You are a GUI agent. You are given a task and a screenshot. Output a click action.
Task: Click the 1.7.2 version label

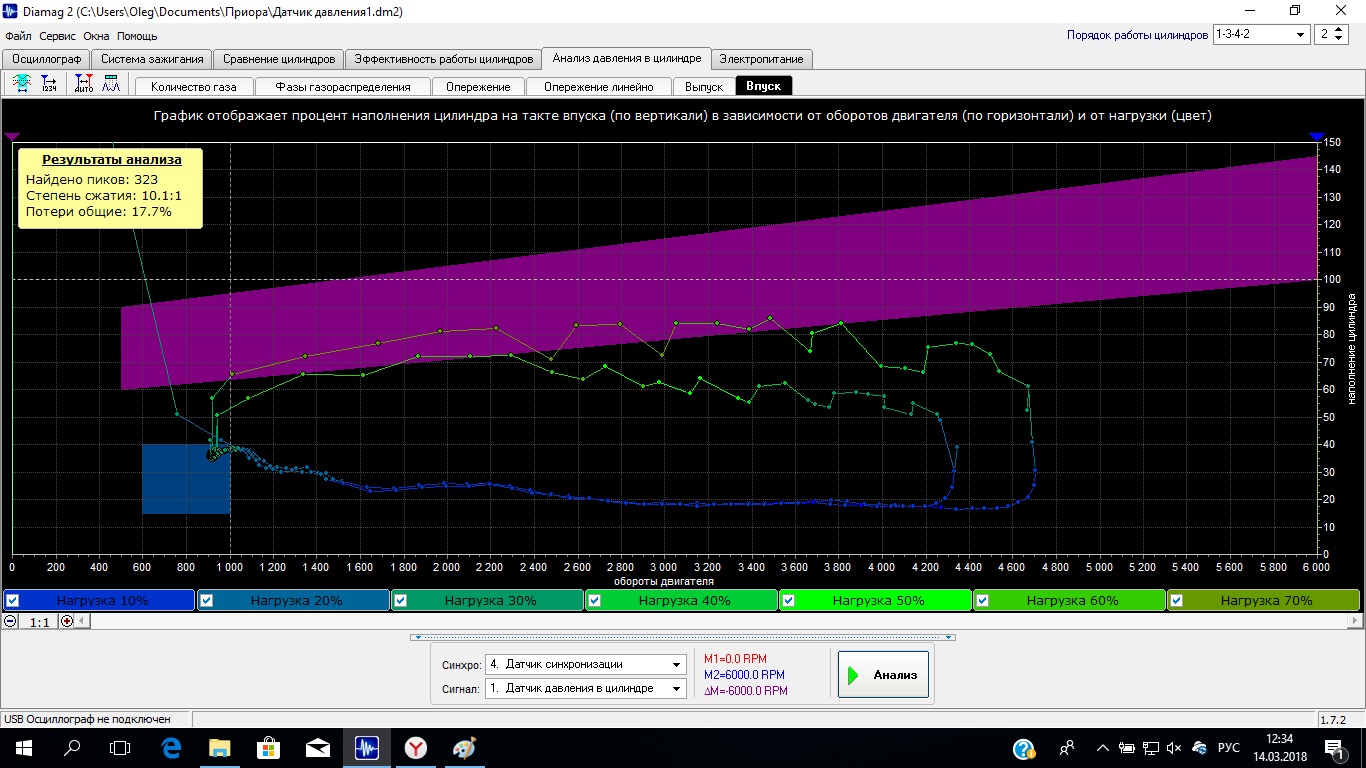pos(1334,719)
